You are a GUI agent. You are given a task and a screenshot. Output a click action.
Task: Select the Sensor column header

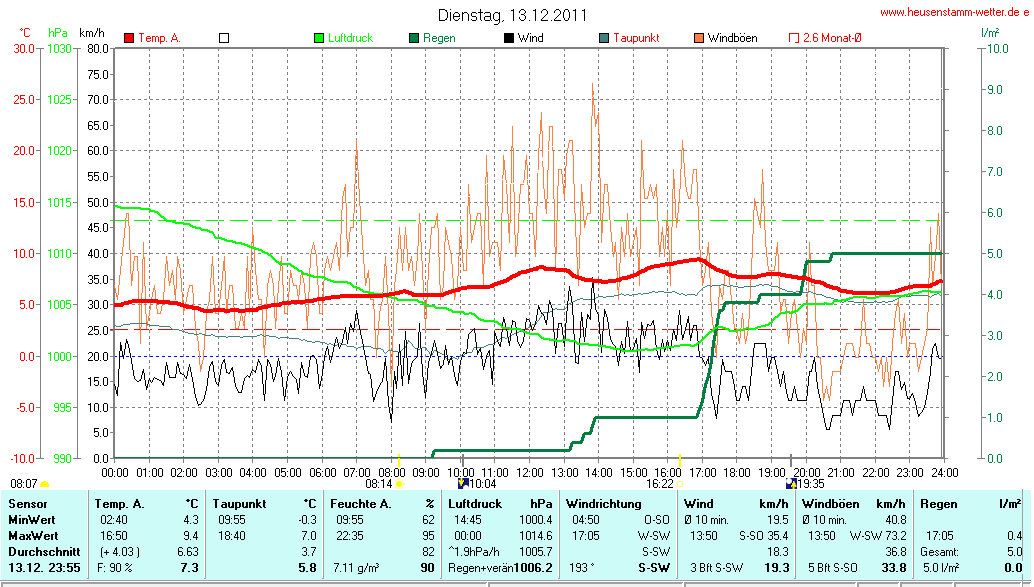tap(27, 503)
